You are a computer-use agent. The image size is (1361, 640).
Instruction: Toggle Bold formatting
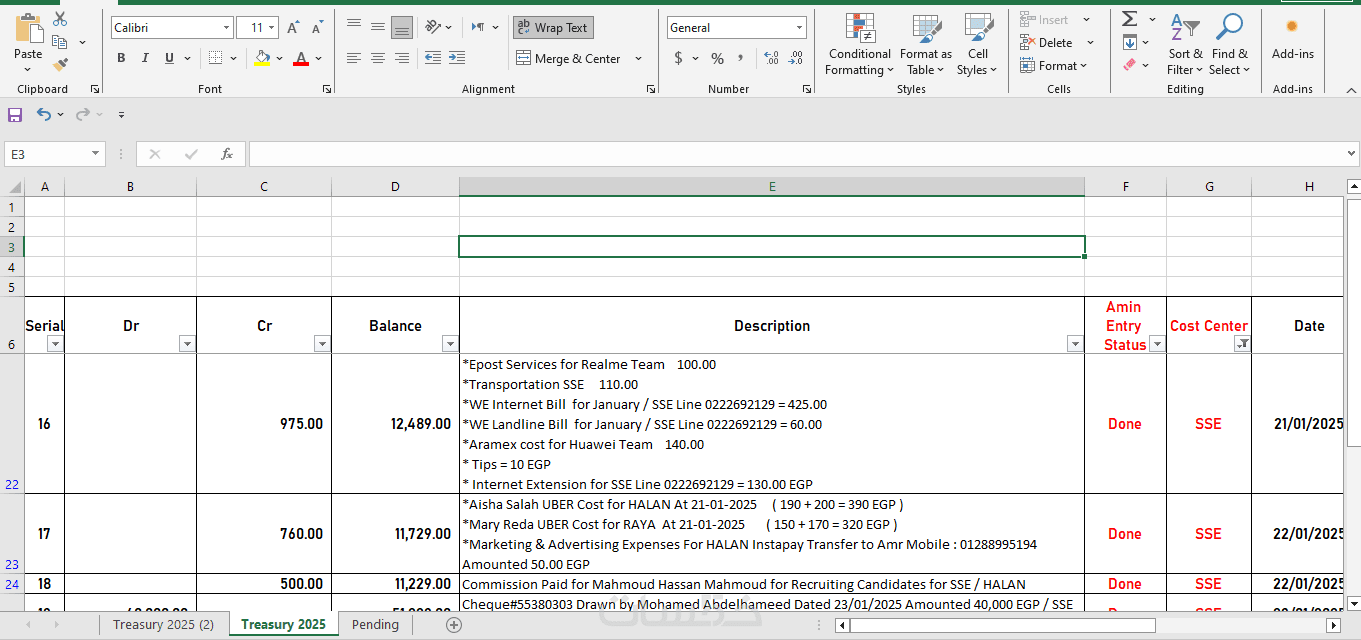(121, 59)
